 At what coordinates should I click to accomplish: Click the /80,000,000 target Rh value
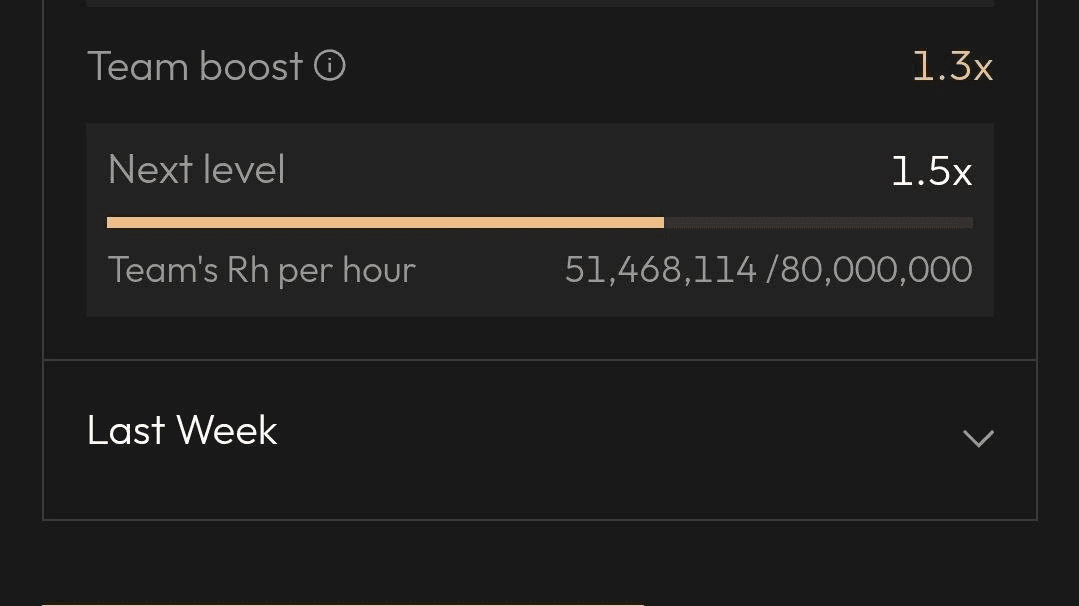869,270
